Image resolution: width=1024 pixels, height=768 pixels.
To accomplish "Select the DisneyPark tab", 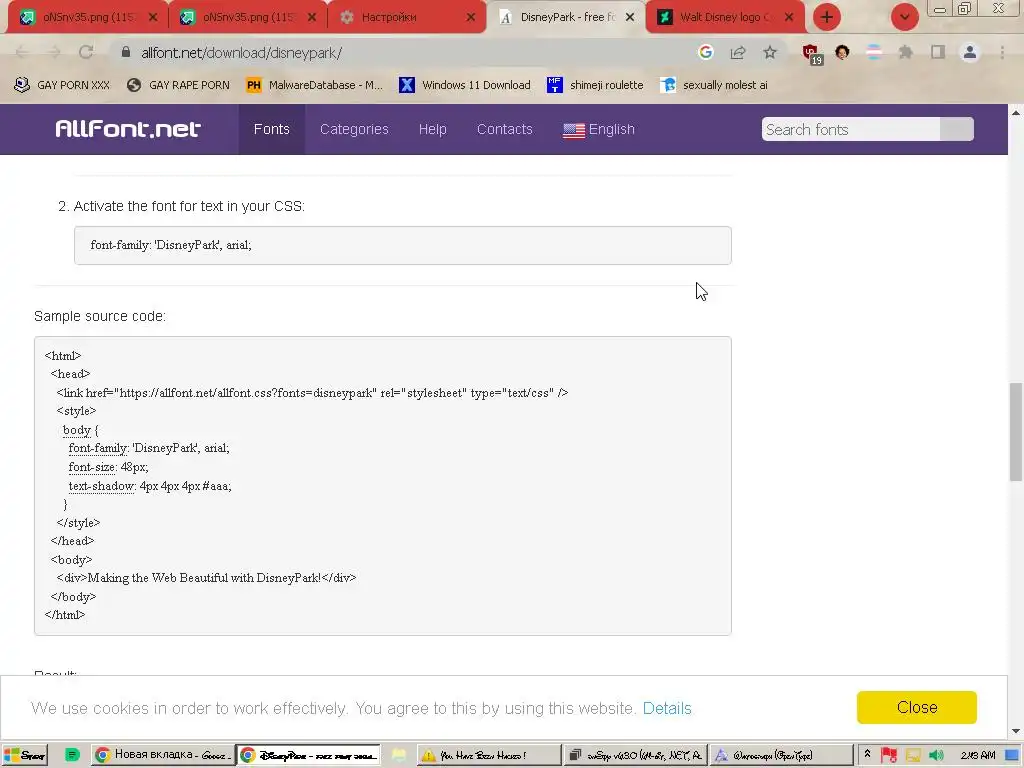I will (566, 17).
